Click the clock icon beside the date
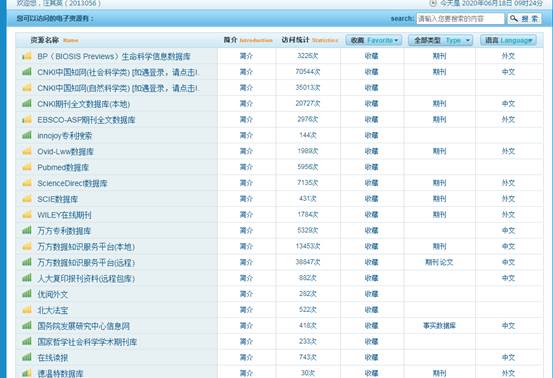The height and width of the screenshot is (378, 553). [433, 3]
